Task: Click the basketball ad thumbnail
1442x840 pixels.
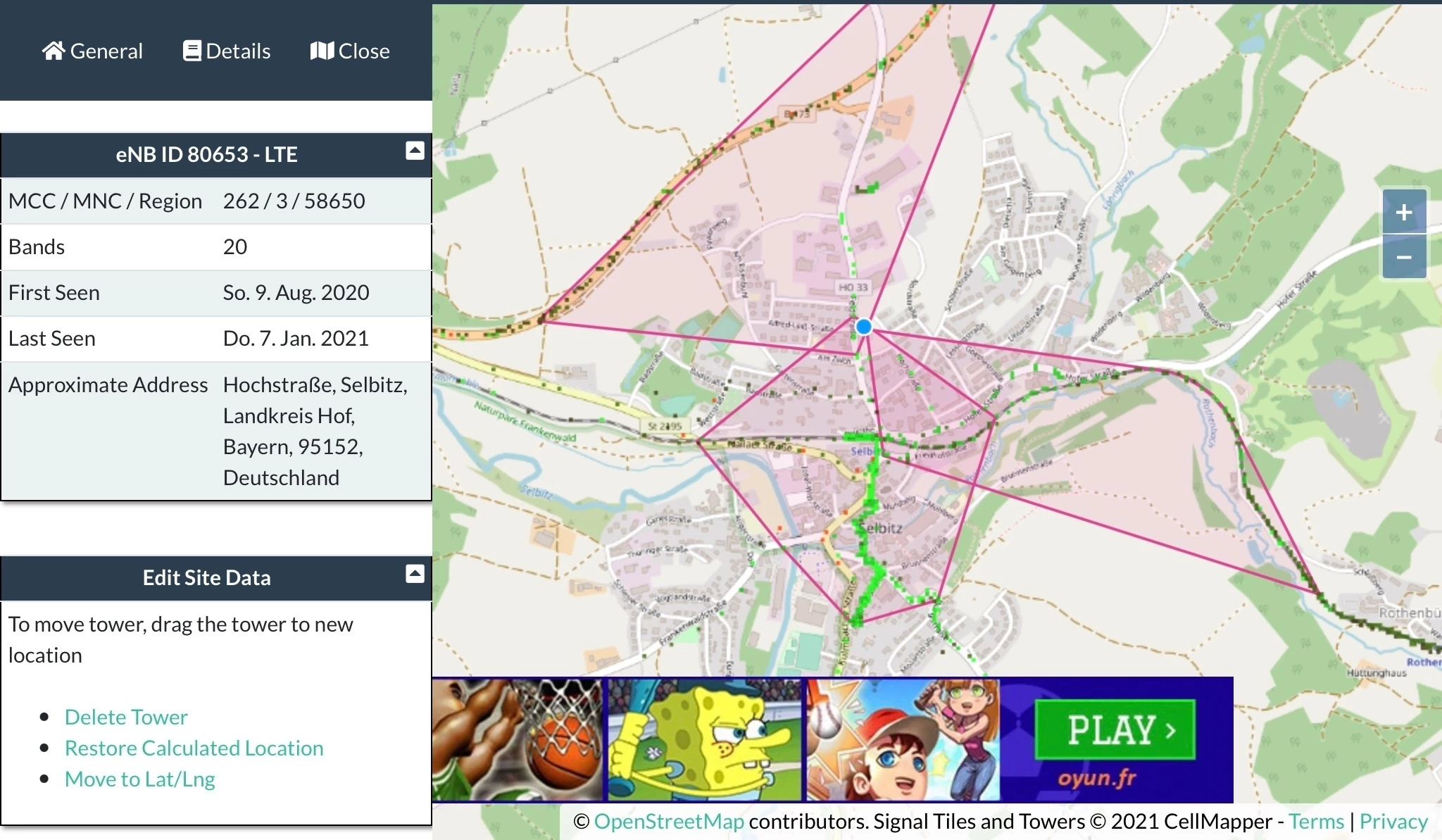Action: (518, 739)
